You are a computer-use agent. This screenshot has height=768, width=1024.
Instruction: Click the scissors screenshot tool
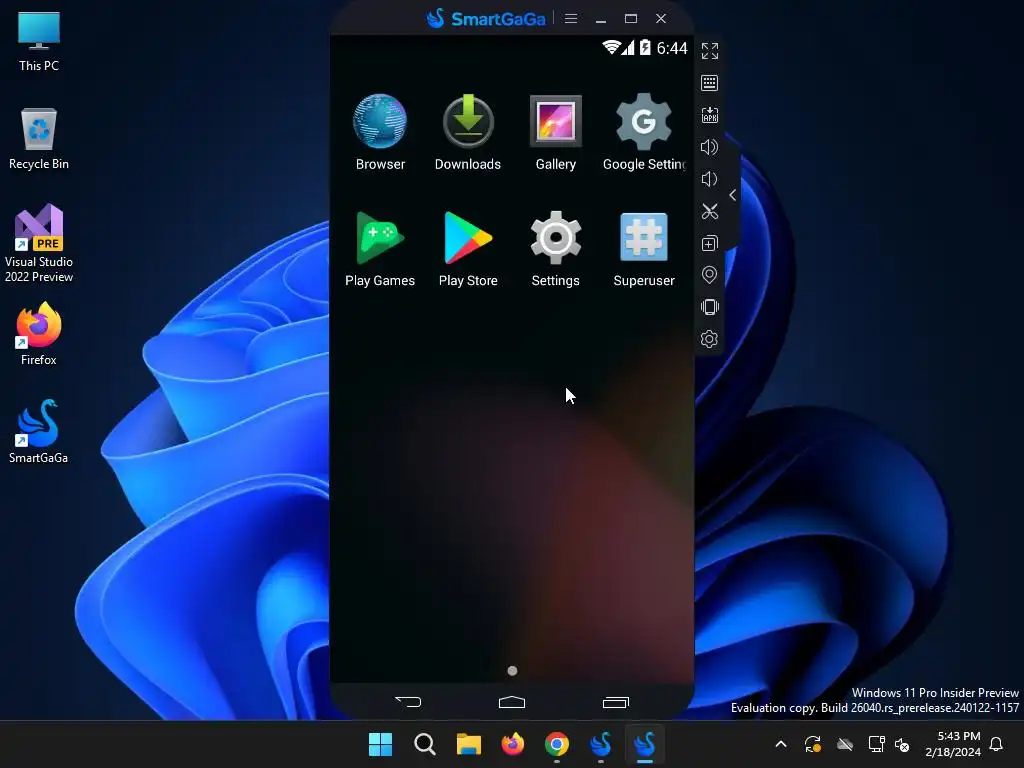tap(710, 211)
